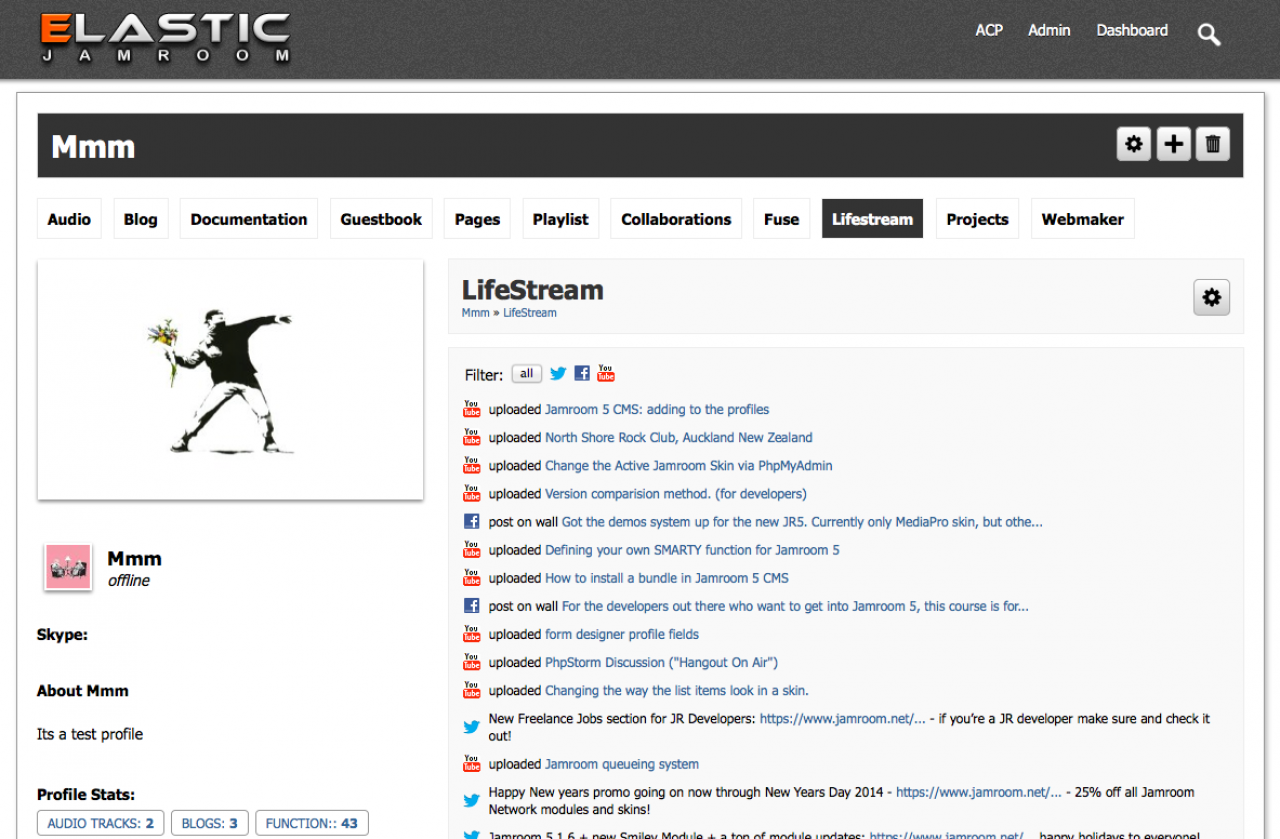This screenshot has width=1280, height=839.
Task: Click YouTube icon beside form designer entry
Action: tap(472, 633)
